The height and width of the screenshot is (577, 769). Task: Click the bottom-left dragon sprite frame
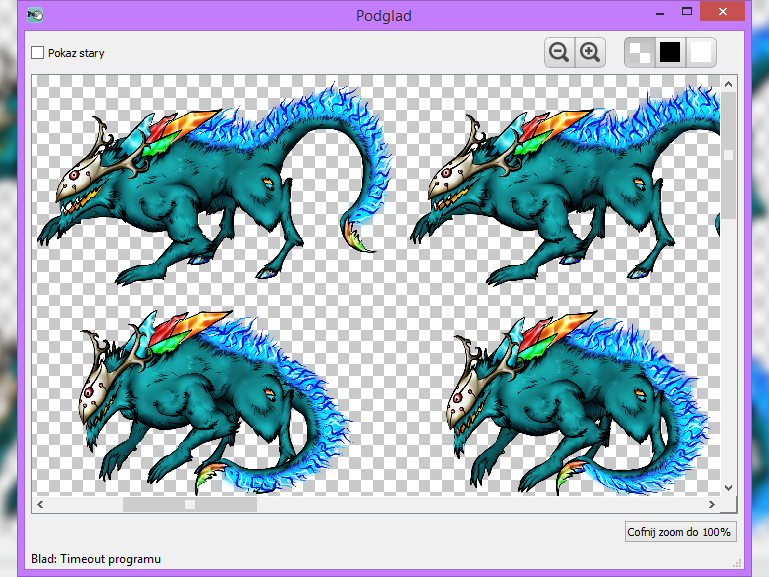point(214,401)
